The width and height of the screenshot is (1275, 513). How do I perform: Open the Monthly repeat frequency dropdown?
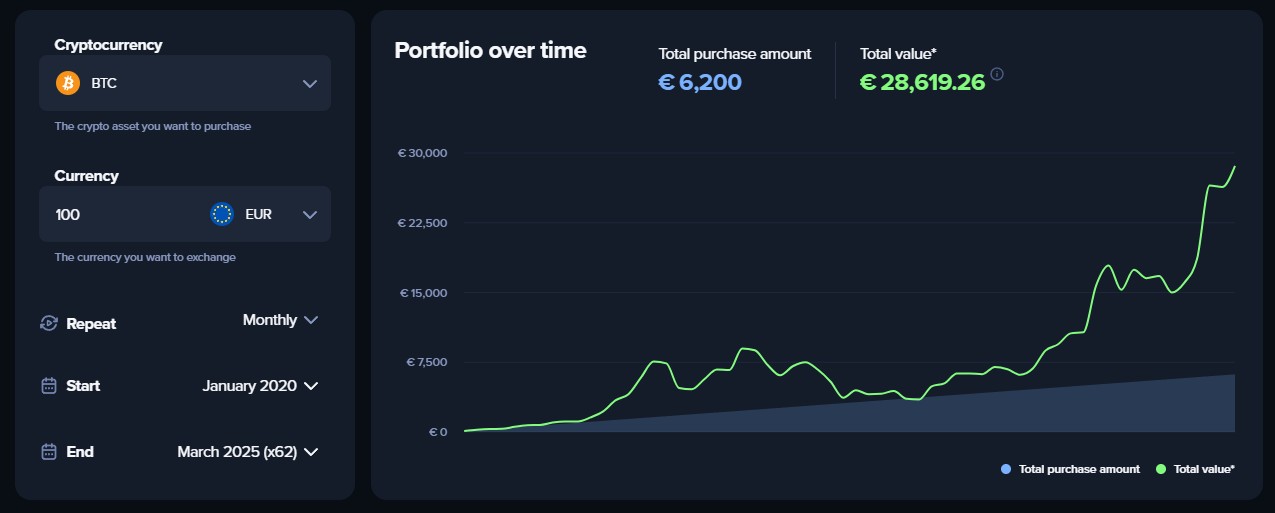click(x=280, y=320)
